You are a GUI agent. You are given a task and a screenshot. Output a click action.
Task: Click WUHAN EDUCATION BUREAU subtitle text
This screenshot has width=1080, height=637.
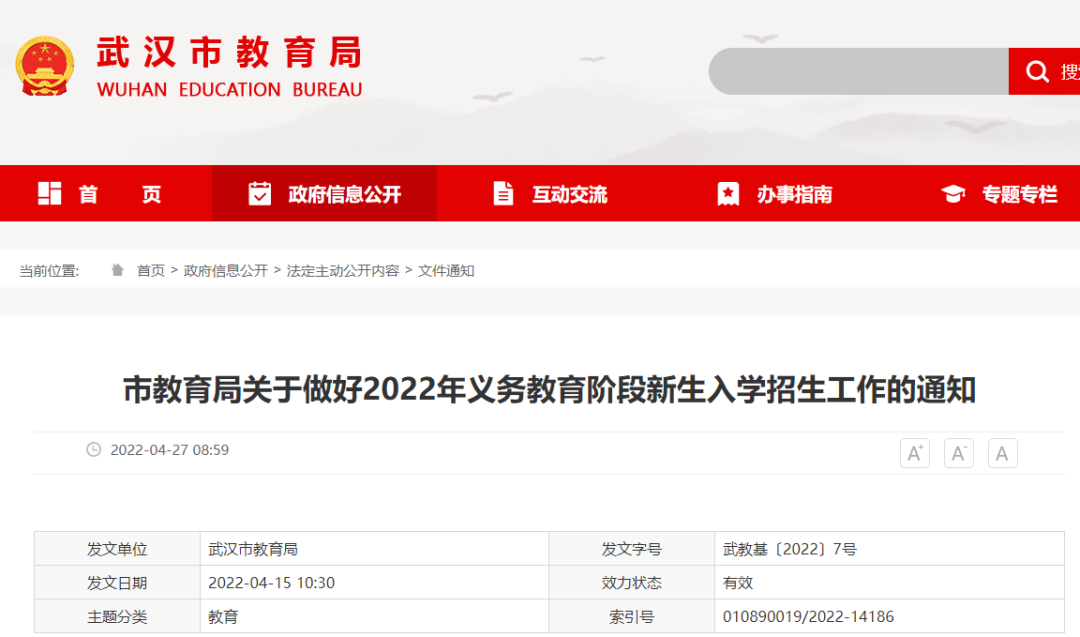pyautogui.click(x=229, y=90)
